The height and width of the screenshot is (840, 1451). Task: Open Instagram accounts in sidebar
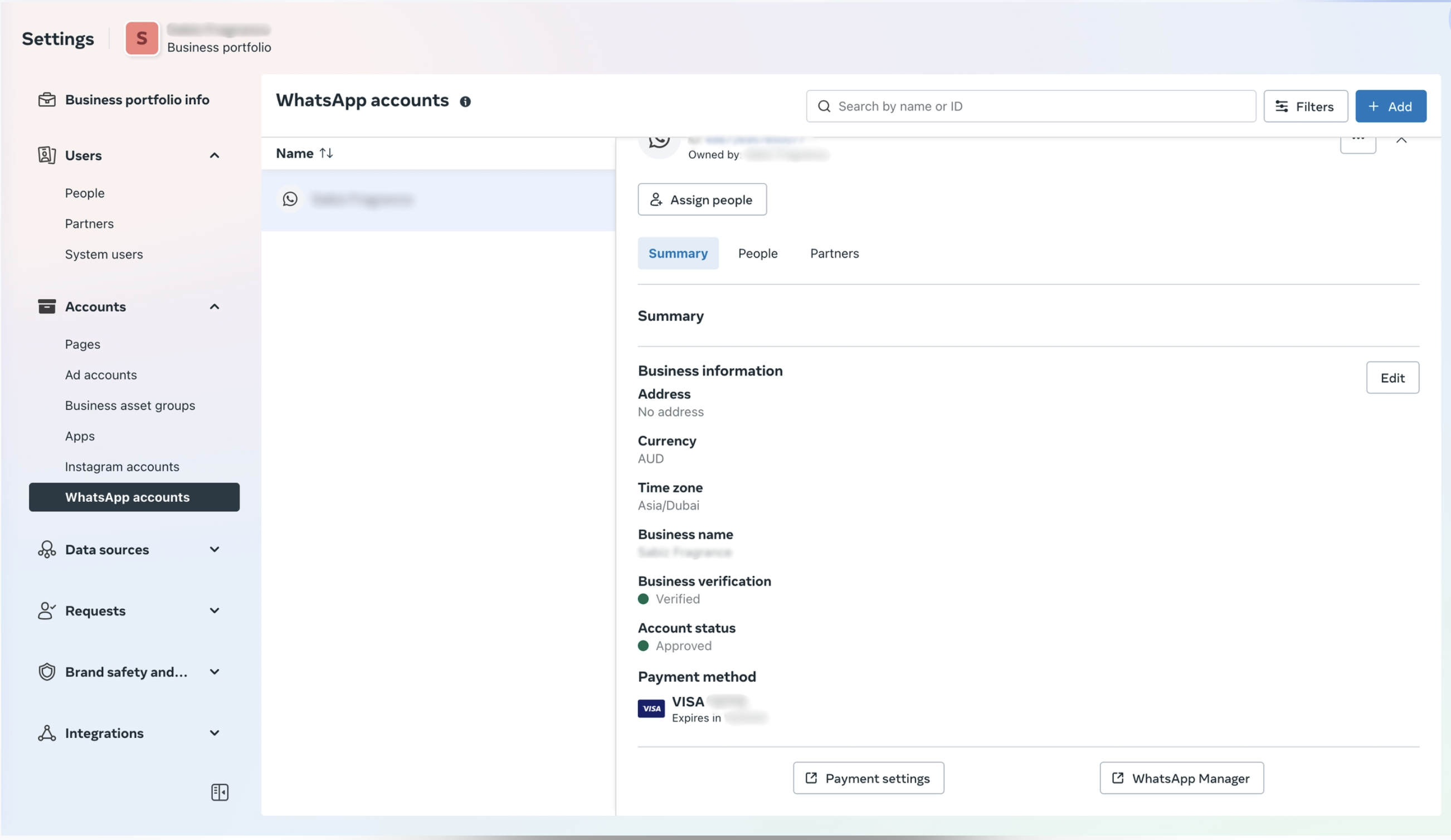click(x=121, y=467)
